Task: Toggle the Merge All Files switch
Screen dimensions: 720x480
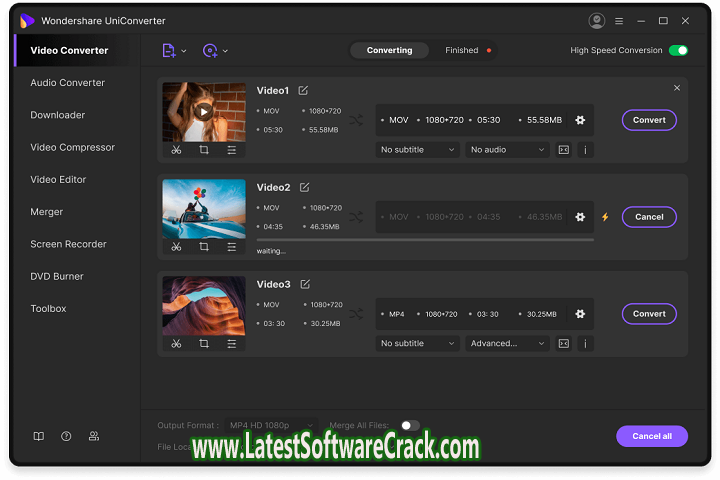Action: pos(410,425)
